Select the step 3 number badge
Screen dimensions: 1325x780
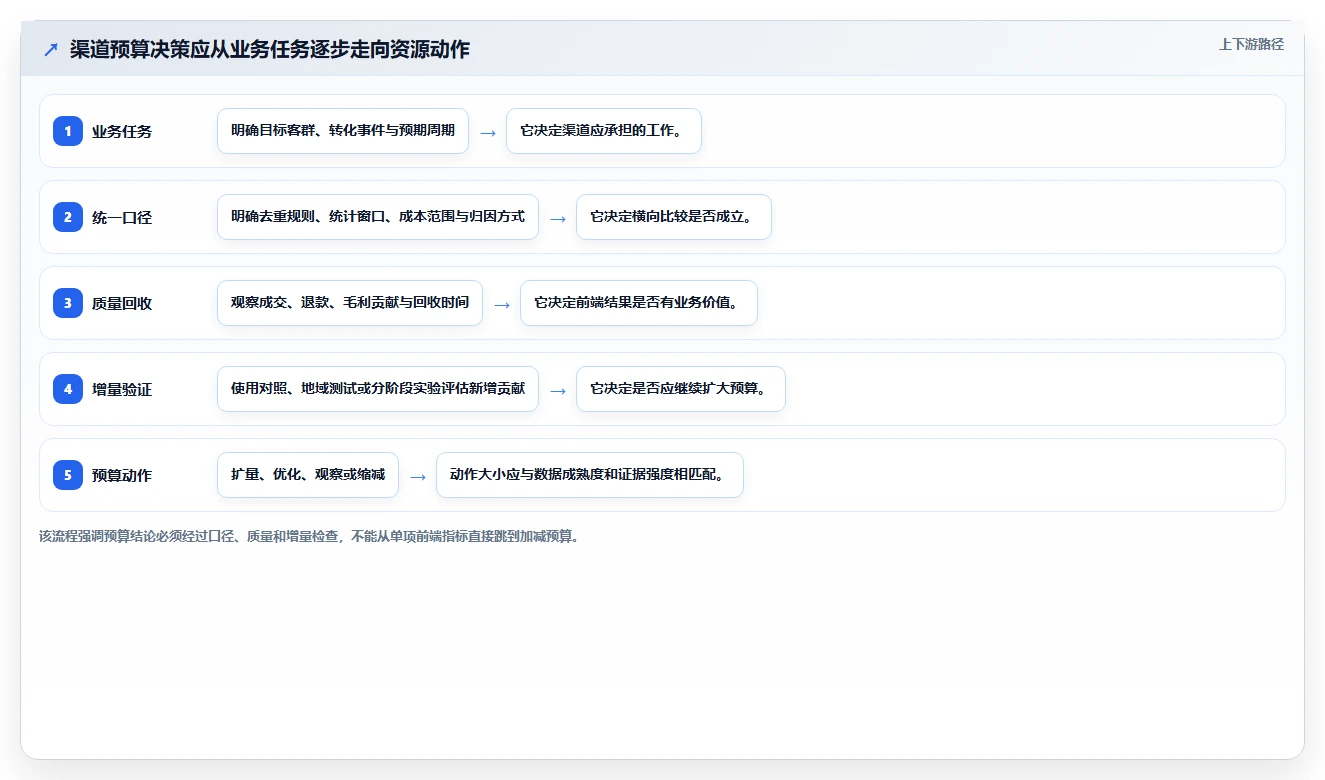(68, 303)
